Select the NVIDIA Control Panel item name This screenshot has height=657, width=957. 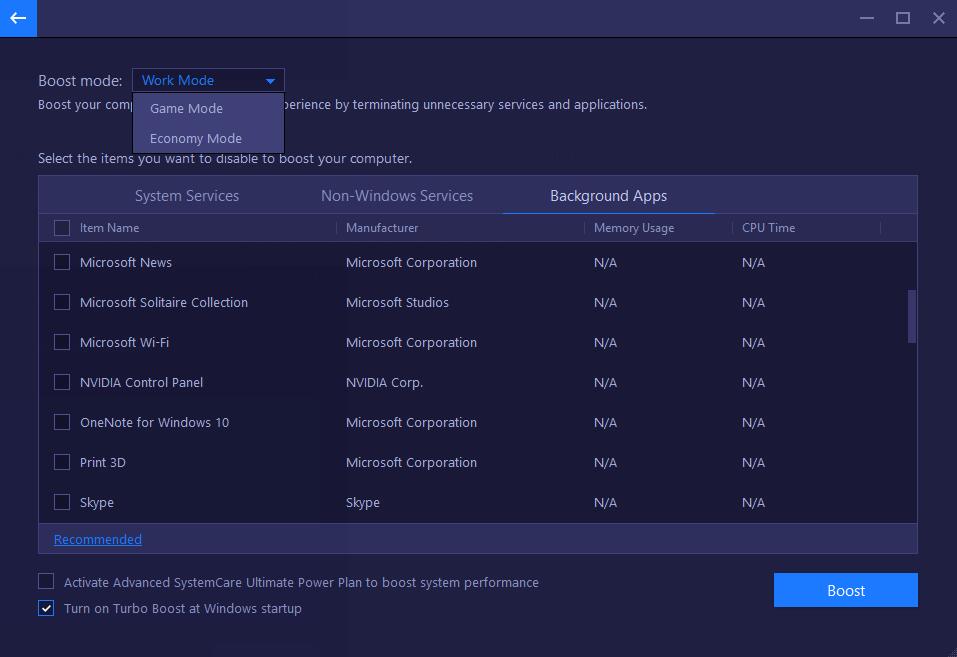pos(142,382)
